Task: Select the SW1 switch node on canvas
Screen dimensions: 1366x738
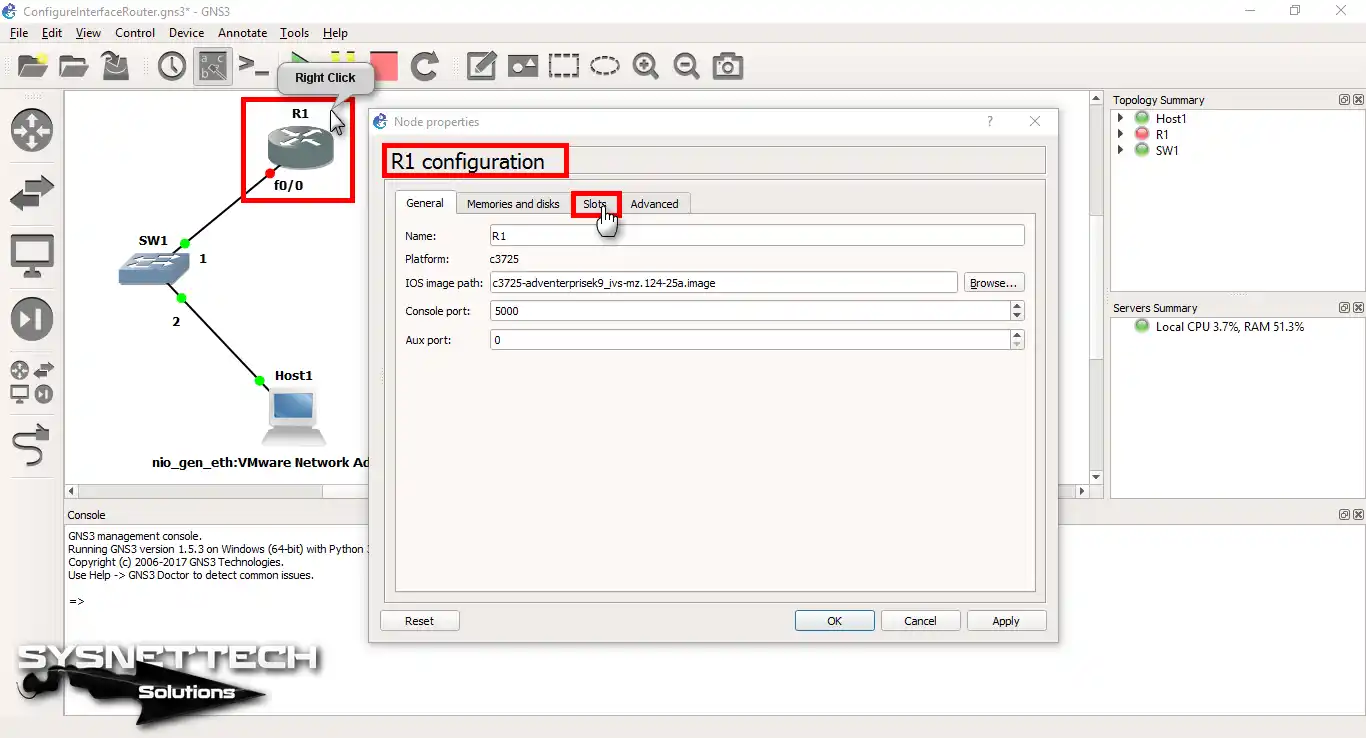Action: [152, 266]
